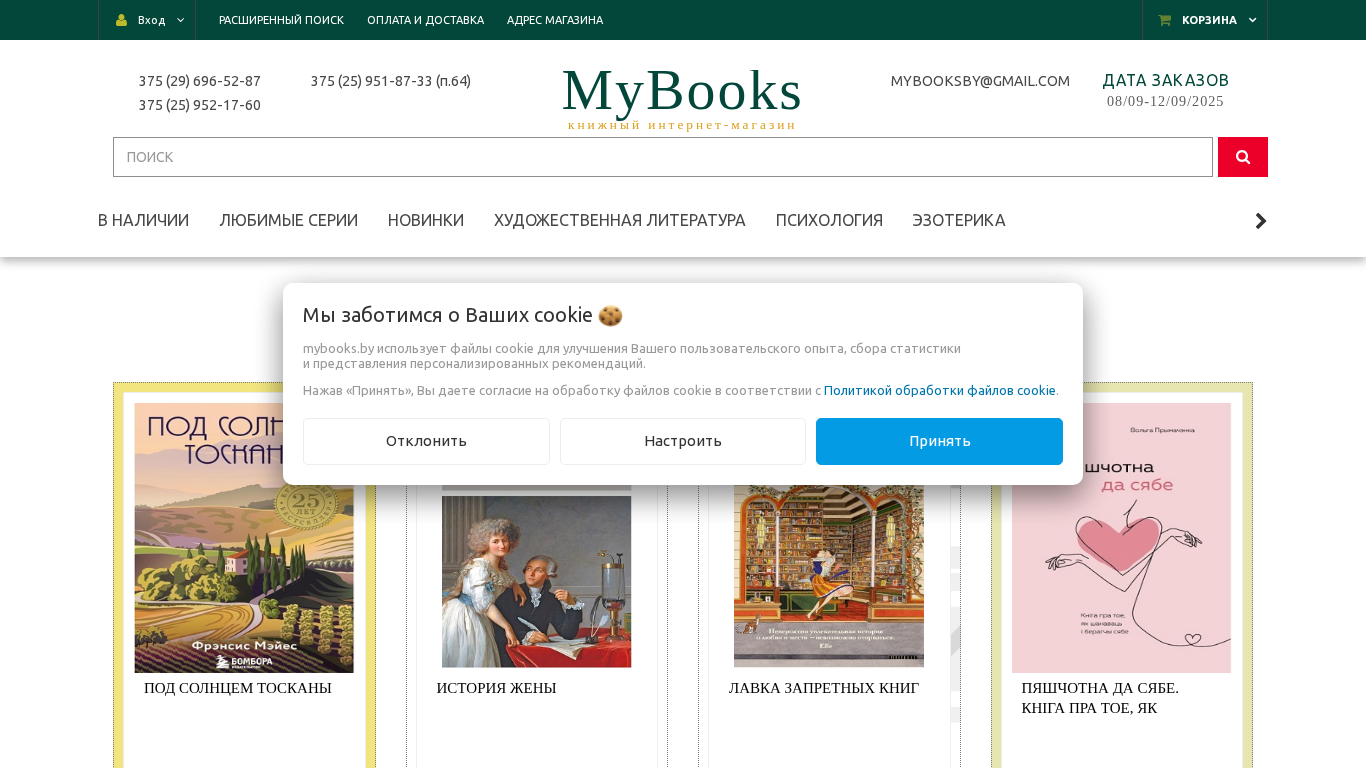Image resolution: width=1366 pixels, height=768 pixels.
Task: Open Адрес магазина page
Action: (x=555, y=20)
